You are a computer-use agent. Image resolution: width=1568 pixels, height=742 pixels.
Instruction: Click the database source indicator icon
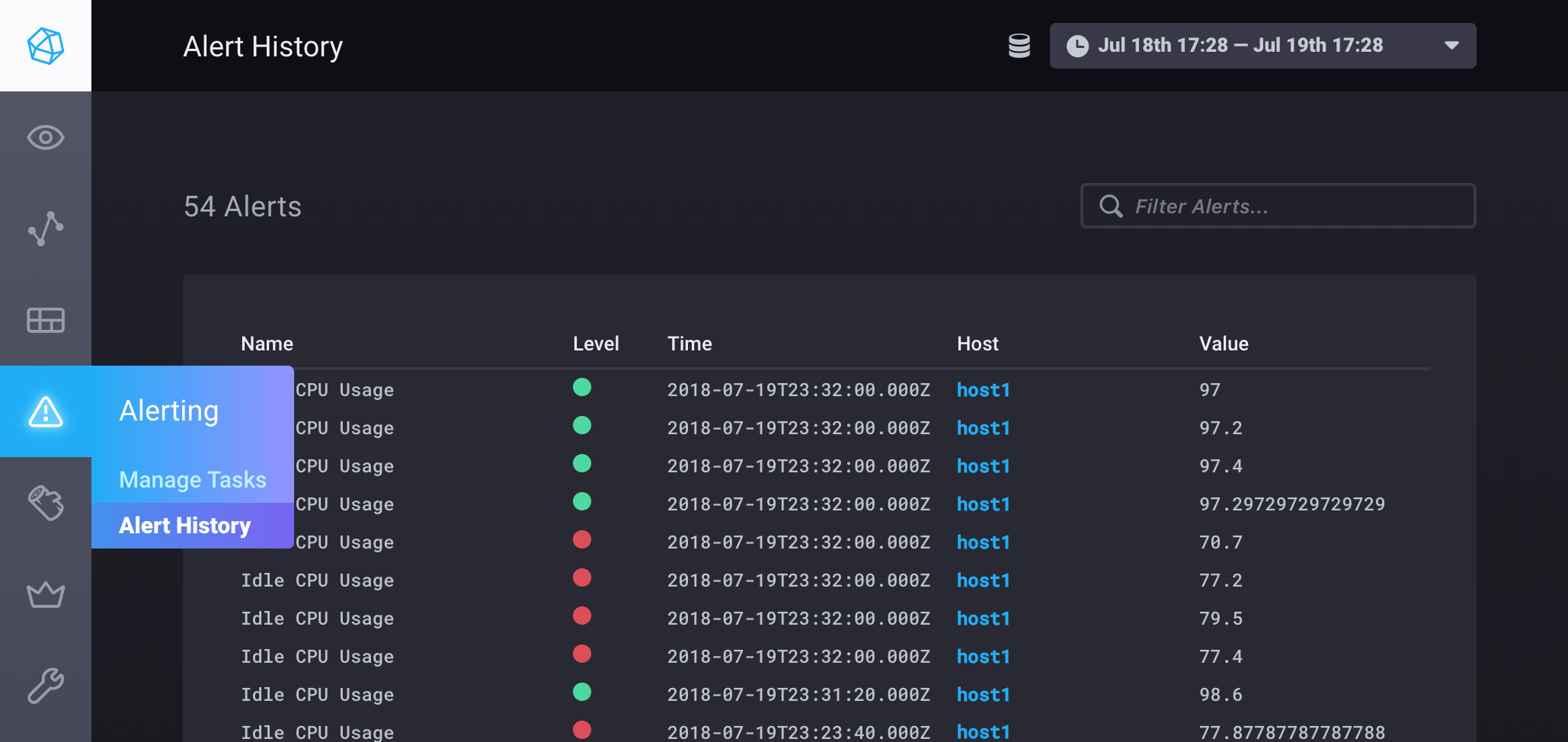1019,46
